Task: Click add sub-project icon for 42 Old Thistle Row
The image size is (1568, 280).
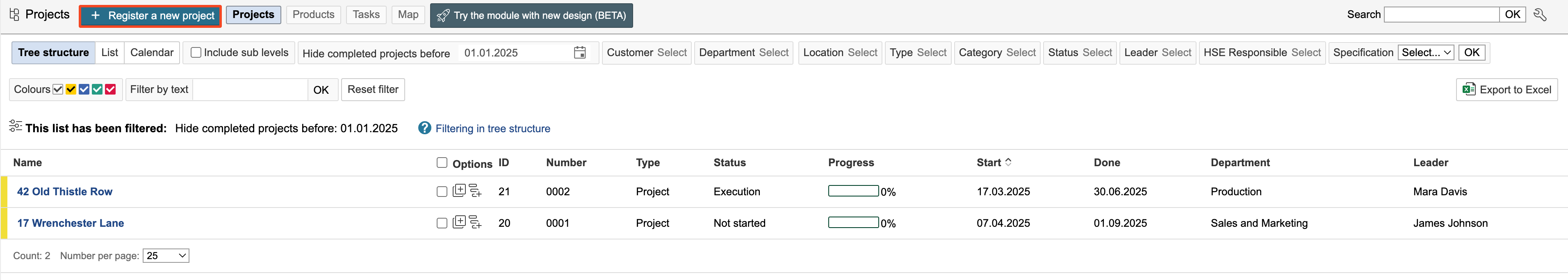Action: pos(475,191)
